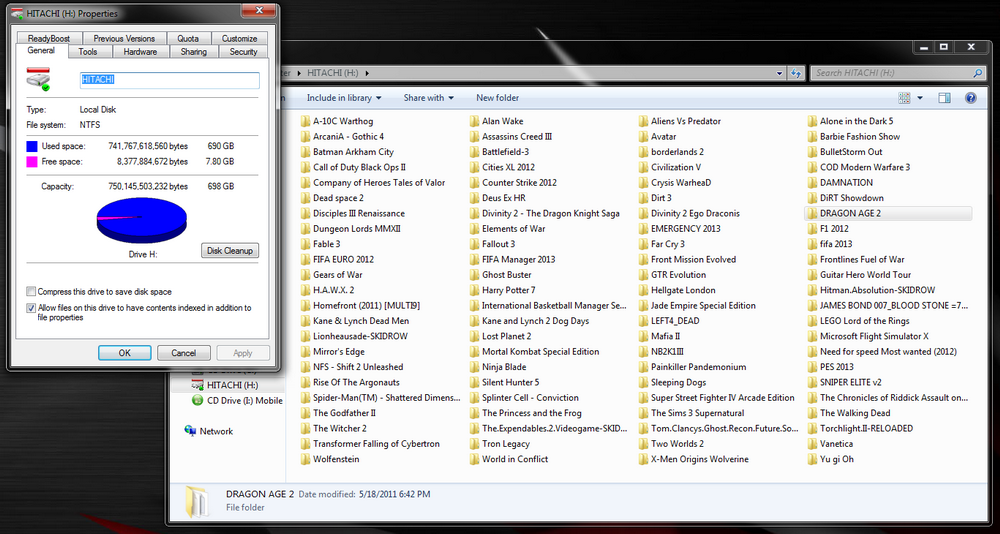The image size is (1000, 534).
Task: Select the PES 2013 folder icon
Action: [812, 367]
